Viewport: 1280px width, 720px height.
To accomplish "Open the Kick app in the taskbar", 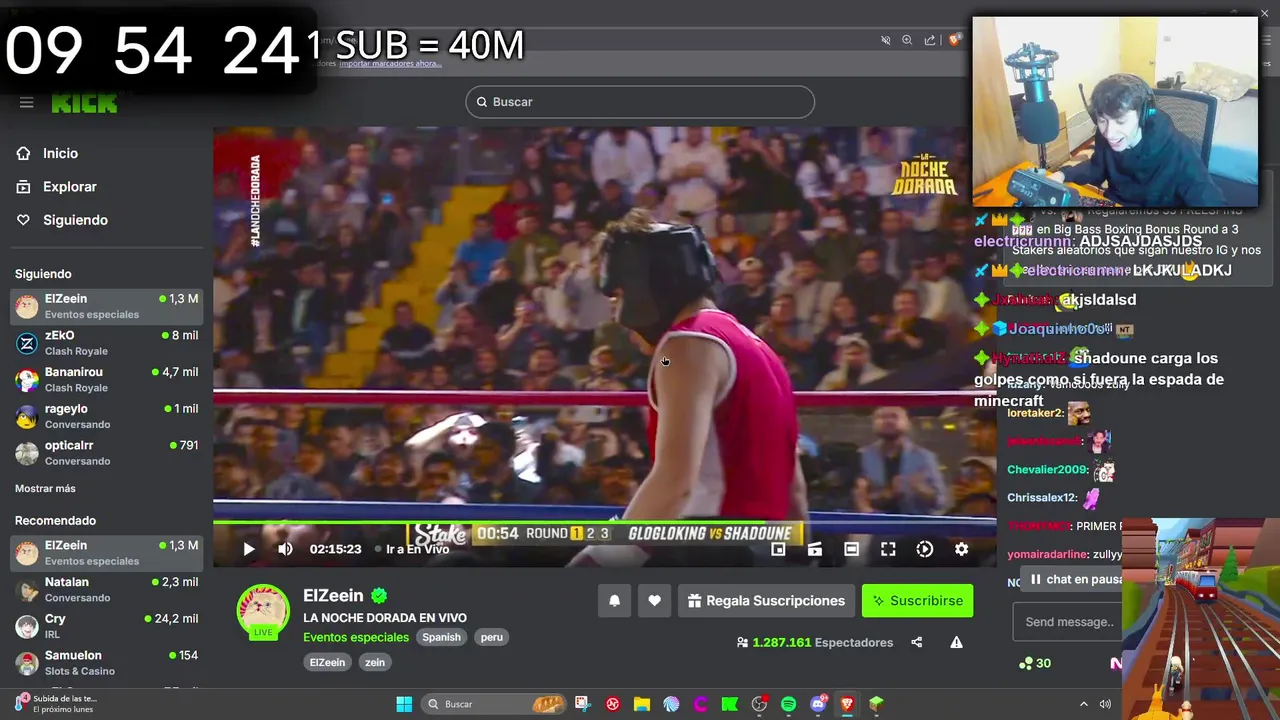I will [730, 704].
